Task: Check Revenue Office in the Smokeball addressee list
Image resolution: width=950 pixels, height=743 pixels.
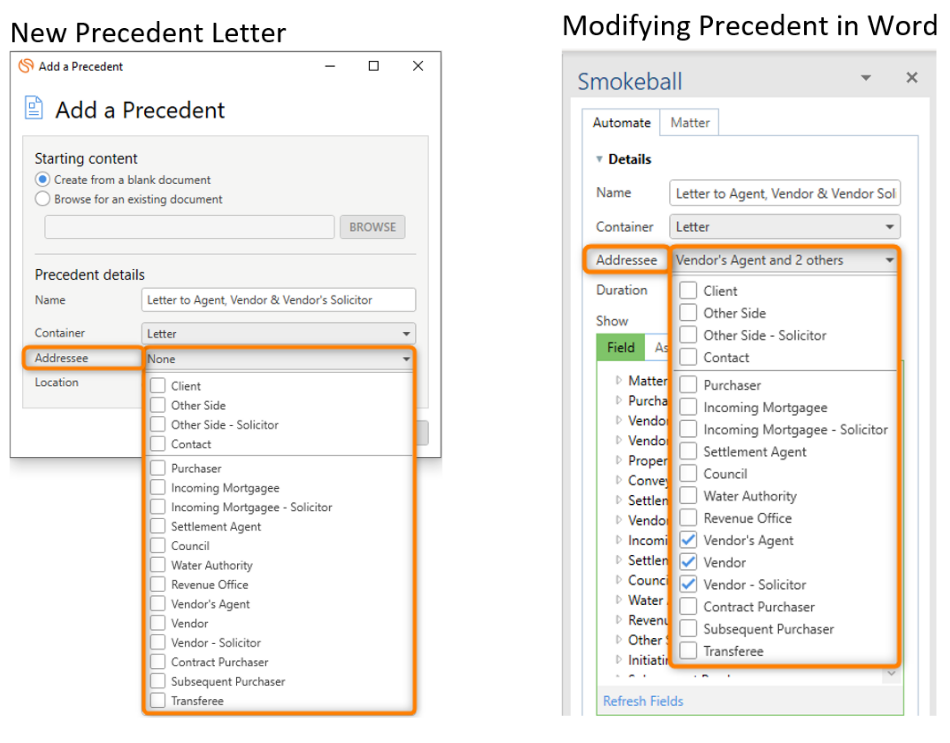Action: coord(688,518)
